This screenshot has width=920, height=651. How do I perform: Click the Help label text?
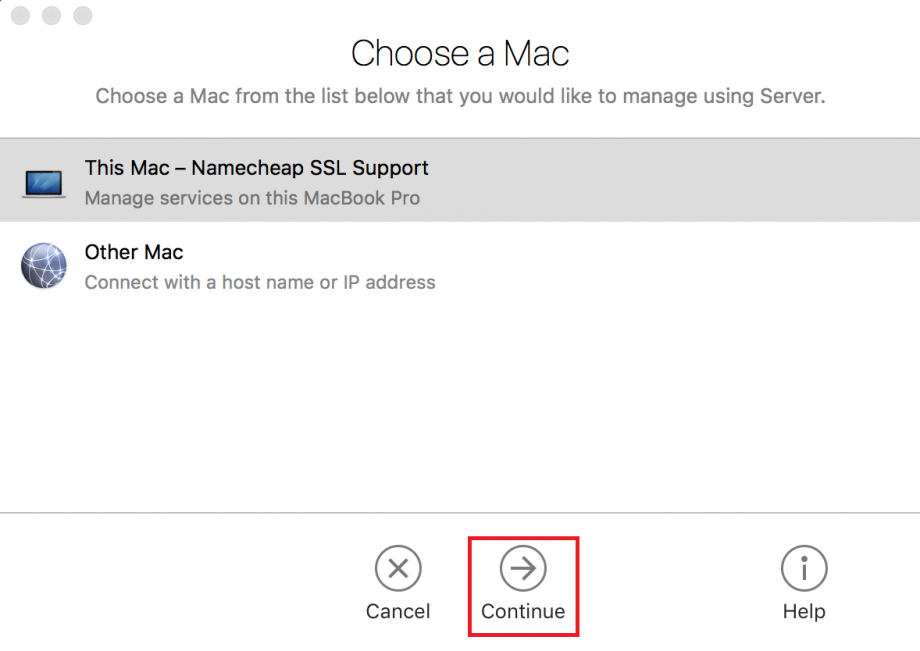pos(804,611)
